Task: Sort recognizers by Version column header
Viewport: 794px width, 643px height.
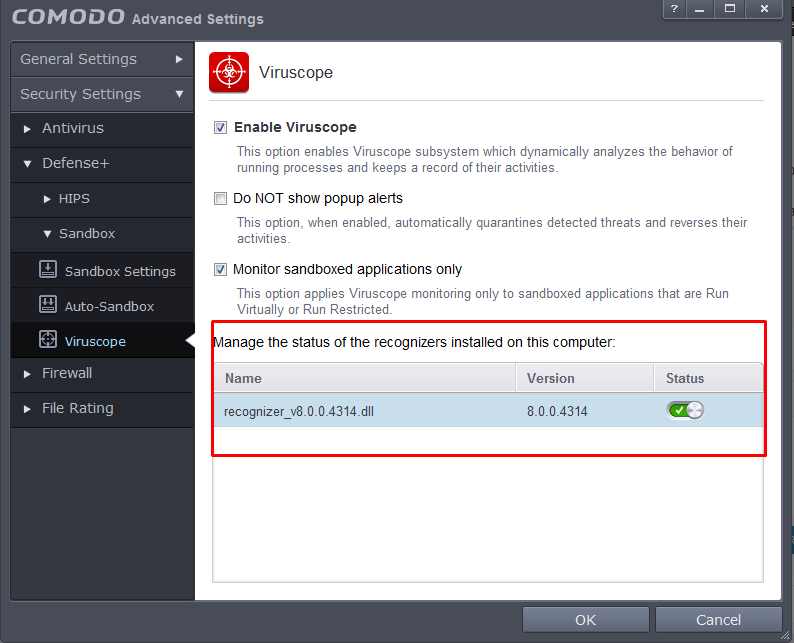Action: pyautogui.click(x=584, y=378)
